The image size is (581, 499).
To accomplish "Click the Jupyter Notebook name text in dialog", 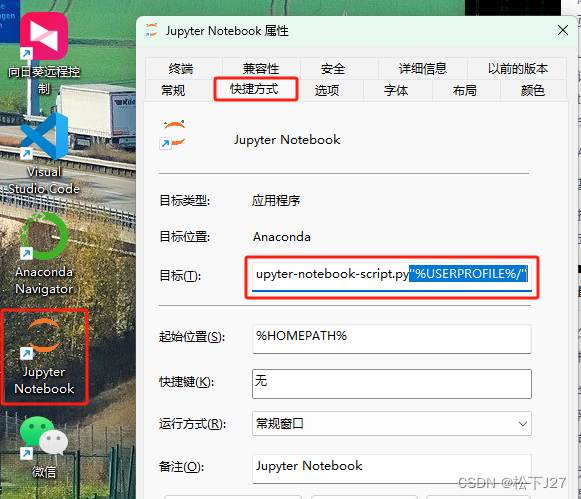I will pos(287,140).
